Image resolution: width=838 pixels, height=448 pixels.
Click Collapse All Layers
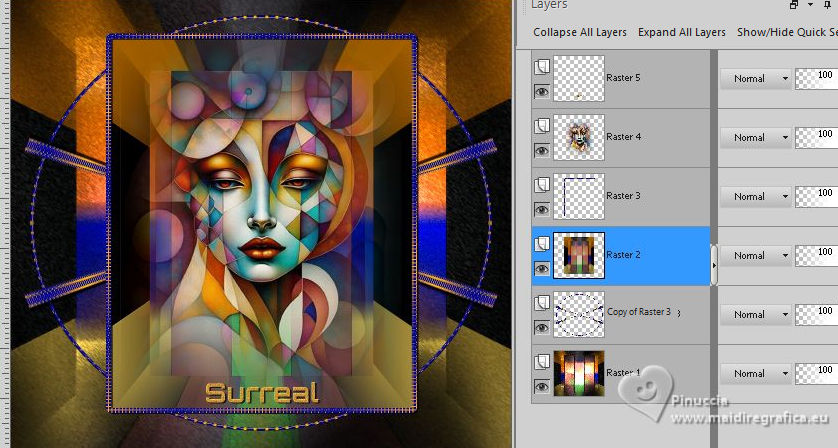click(x=580, y=32)
